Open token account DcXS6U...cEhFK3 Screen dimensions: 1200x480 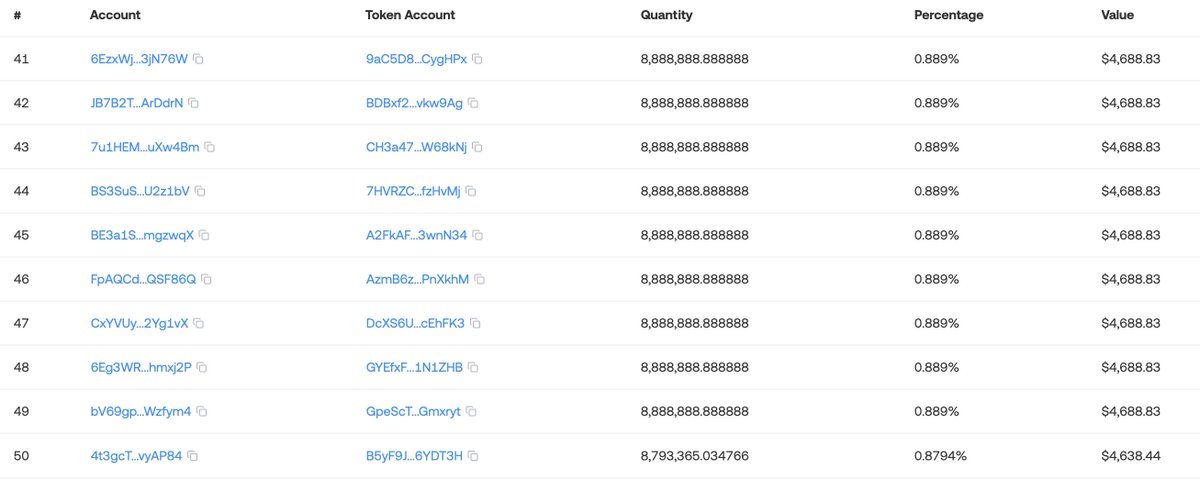(415, 323)
